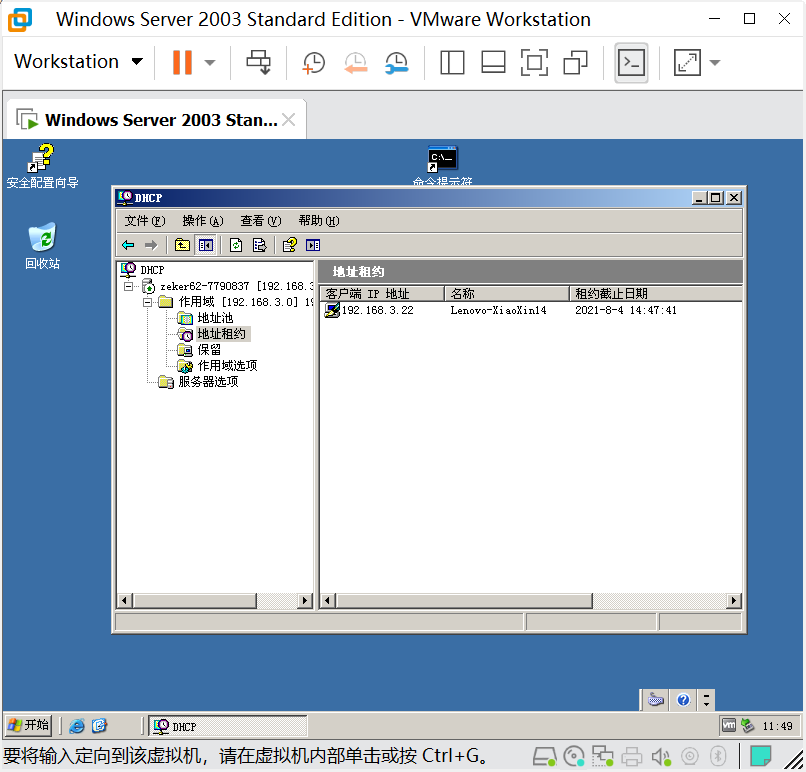Viewport: 806px width, 772px height.
Task: Open DHCP help from the toolbar
Action: pos(290,245)
